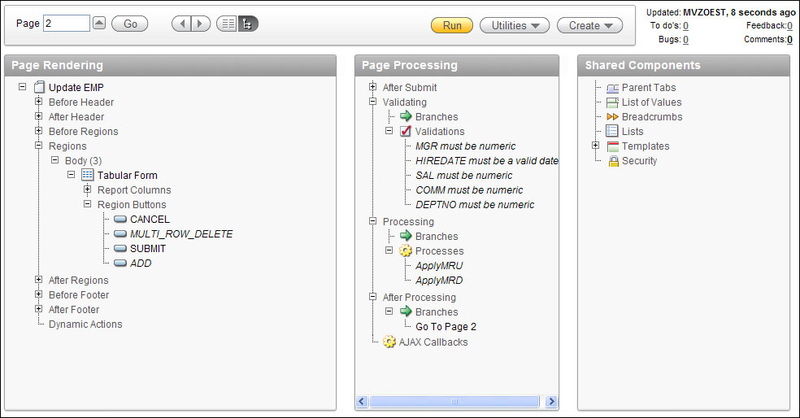
Task: Click the Lists icon
Action: 612,131
